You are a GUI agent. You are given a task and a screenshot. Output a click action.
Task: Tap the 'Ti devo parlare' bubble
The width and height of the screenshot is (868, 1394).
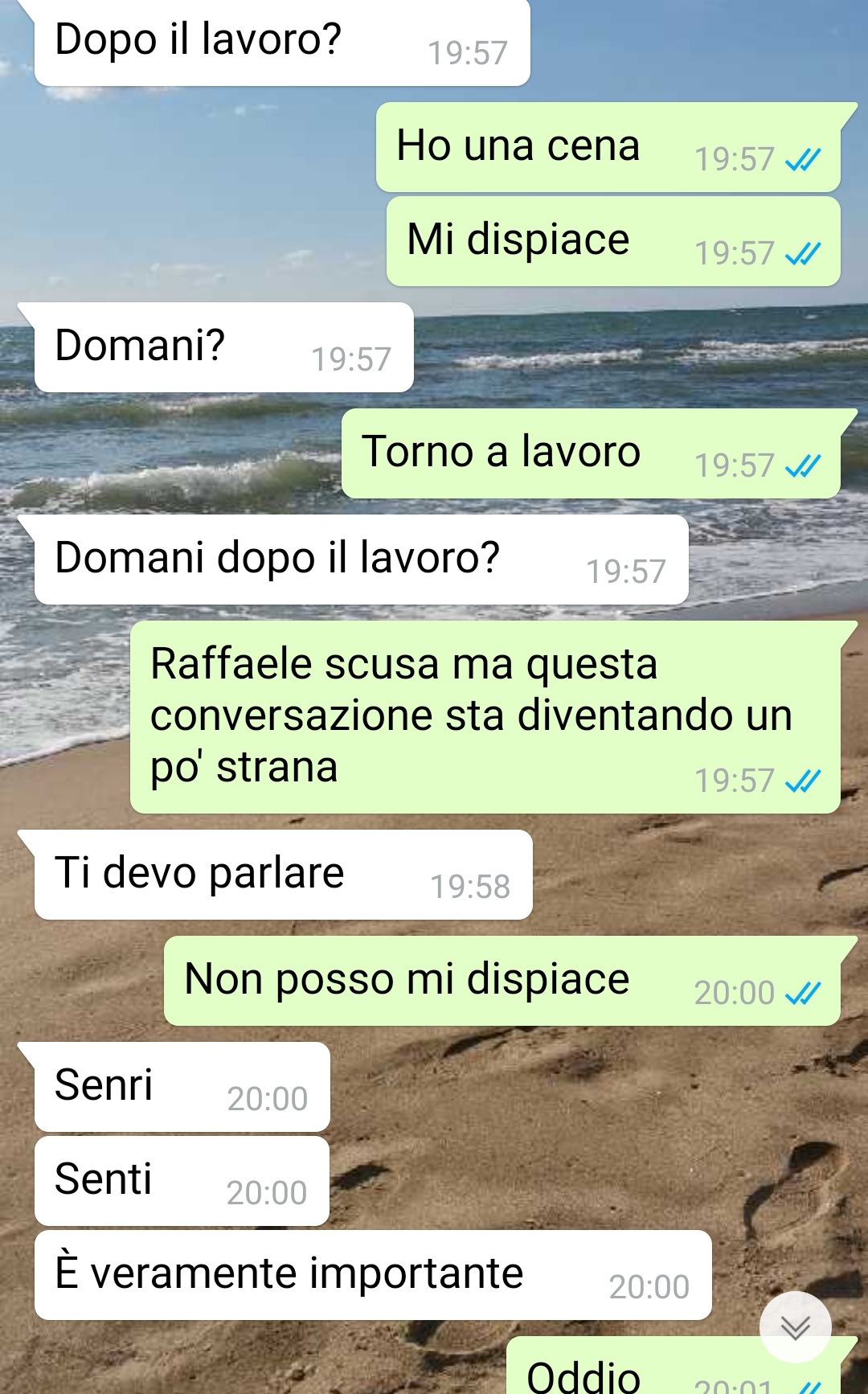click(x=283, y=875)
